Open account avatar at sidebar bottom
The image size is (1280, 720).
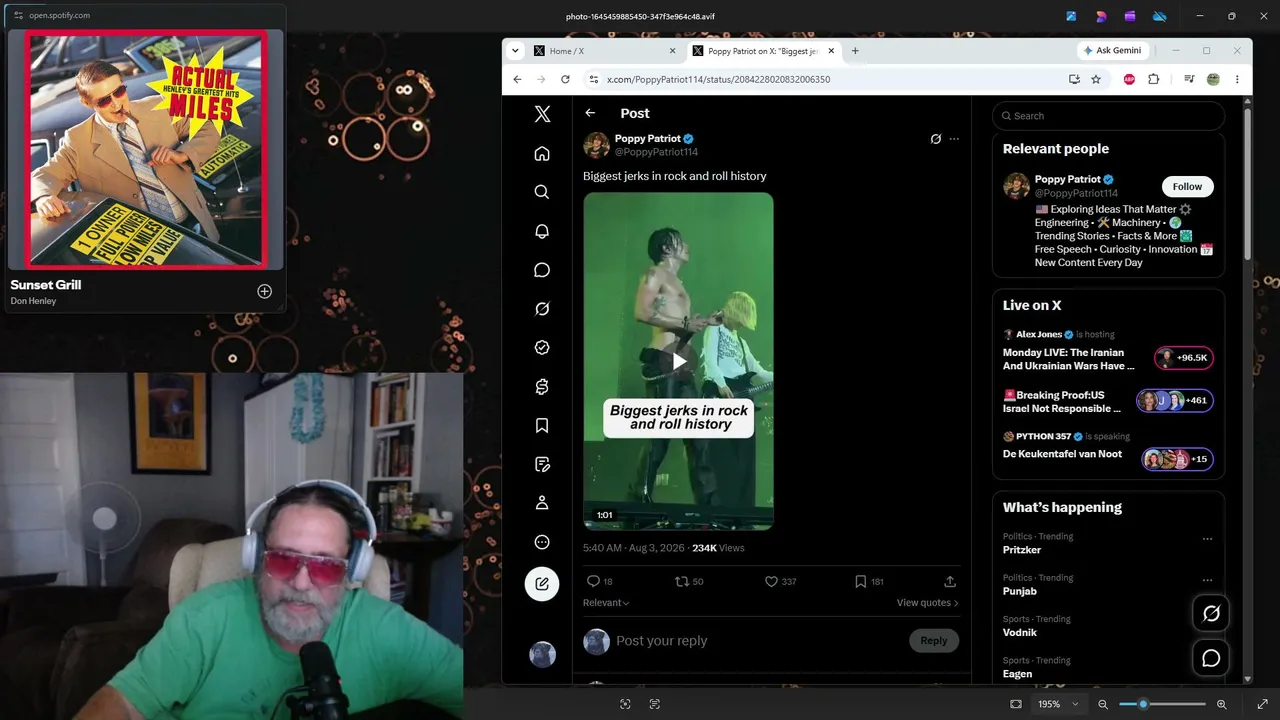542,654
